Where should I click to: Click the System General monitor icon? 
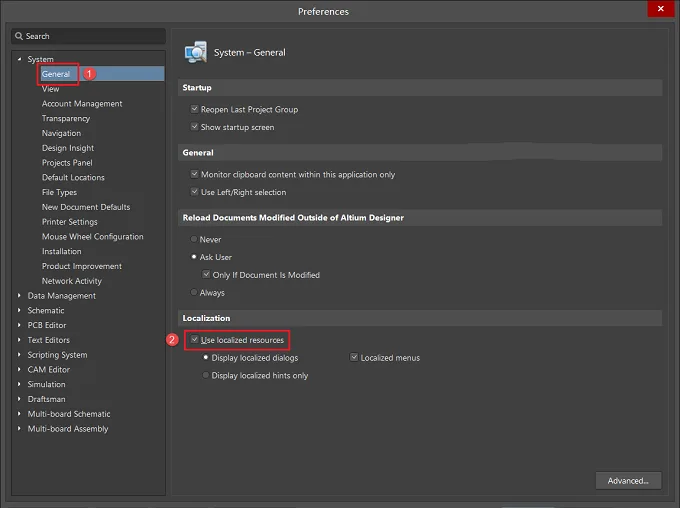tap(195, 52)
